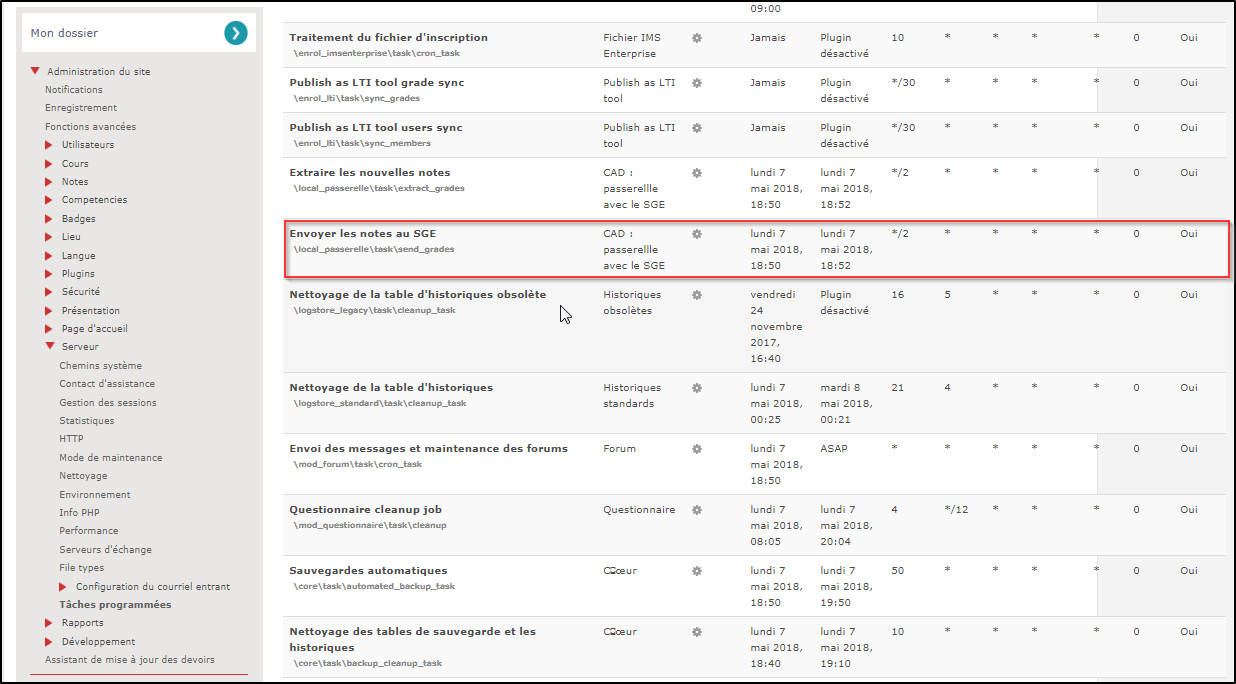Open Mode de maintenance settings
Viewport: 1236px width, 684px height.
110,457
